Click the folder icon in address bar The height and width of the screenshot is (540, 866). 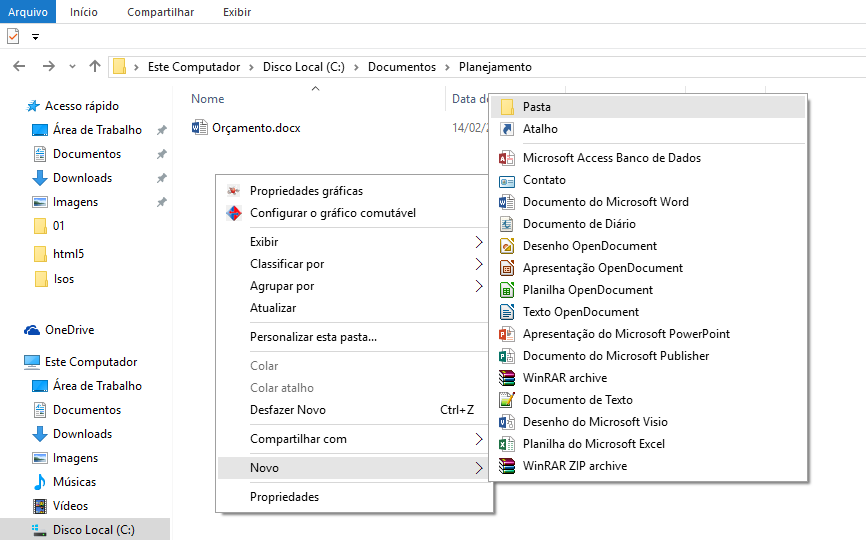[119, 67]
